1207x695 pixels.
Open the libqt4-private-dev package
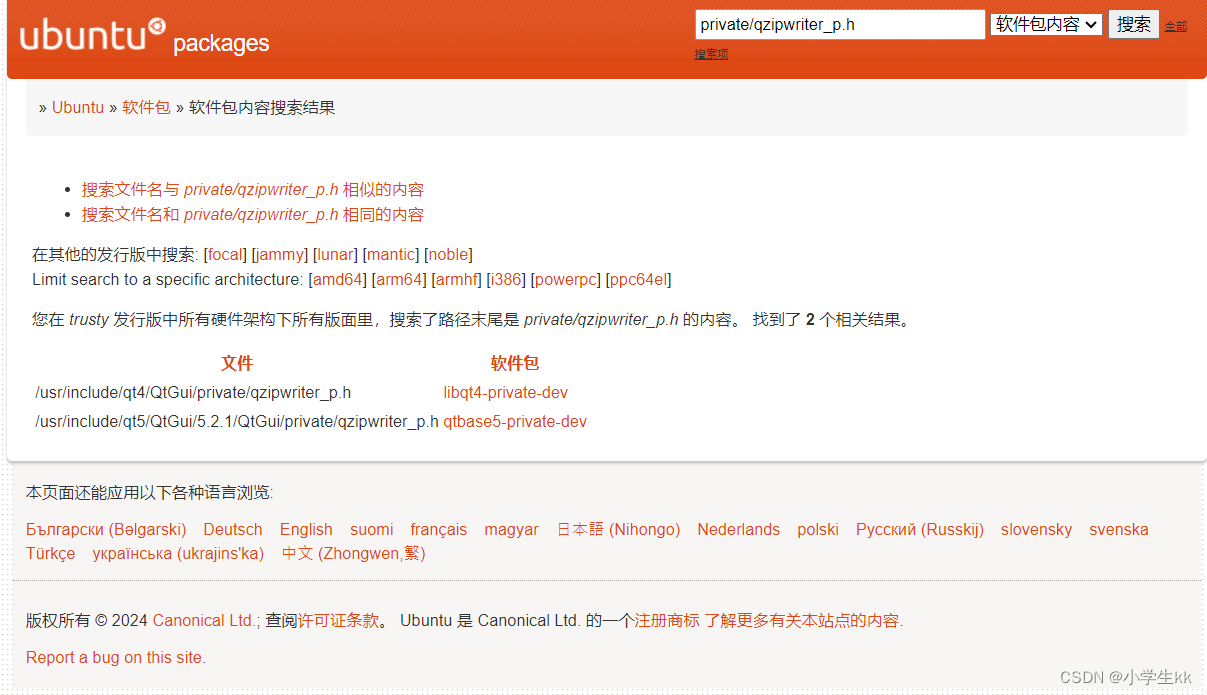[x=506, y=393]
